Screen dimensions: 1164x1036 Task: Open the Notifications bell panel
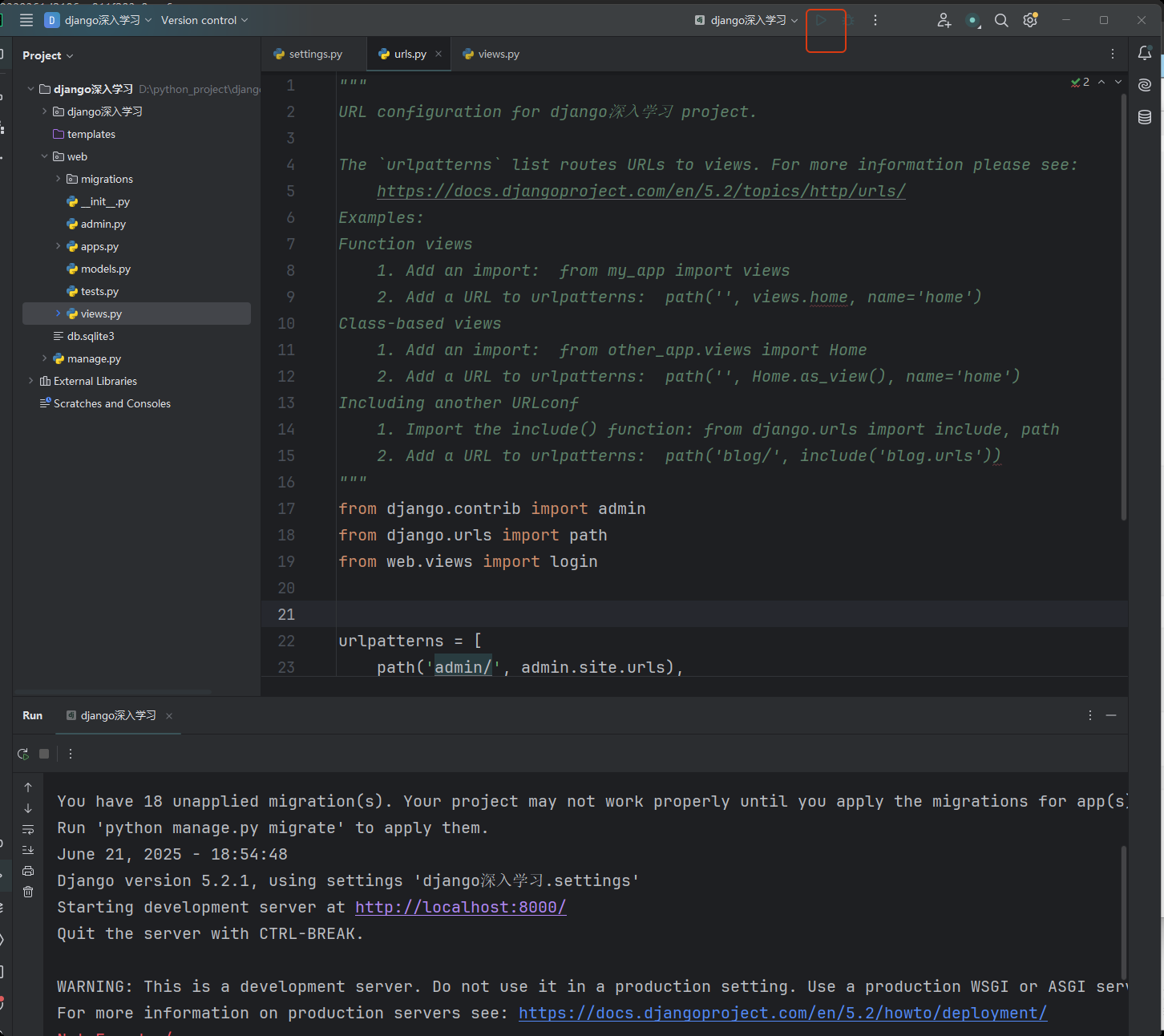coord(1145,54)
